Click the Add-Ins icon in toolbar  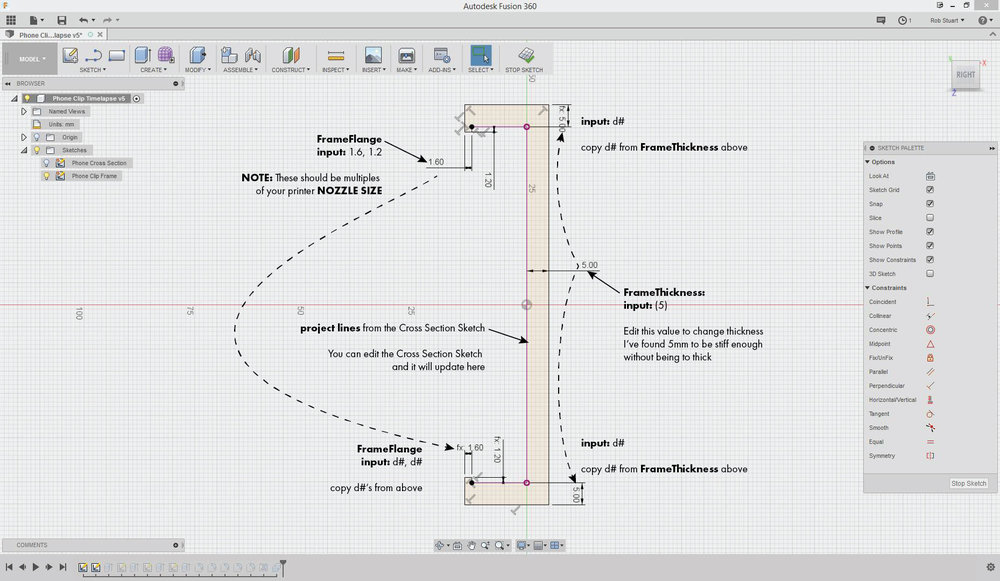pos(440,55)
